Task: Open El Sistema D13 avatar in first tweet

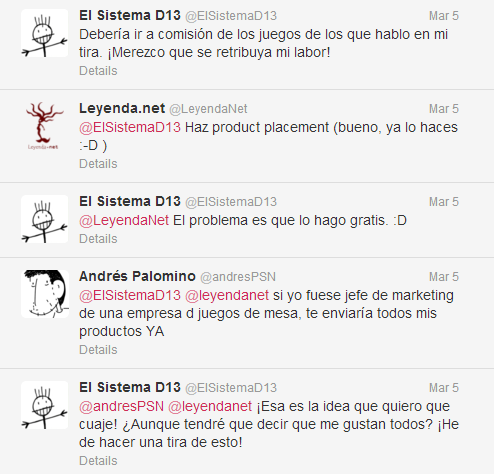Action: (45, 33)
